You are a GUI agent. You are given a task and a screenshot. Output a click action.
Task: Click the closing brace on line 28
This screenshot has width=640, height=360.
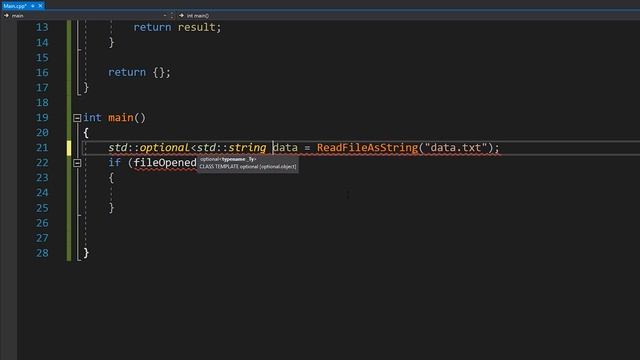click(86, 253)
